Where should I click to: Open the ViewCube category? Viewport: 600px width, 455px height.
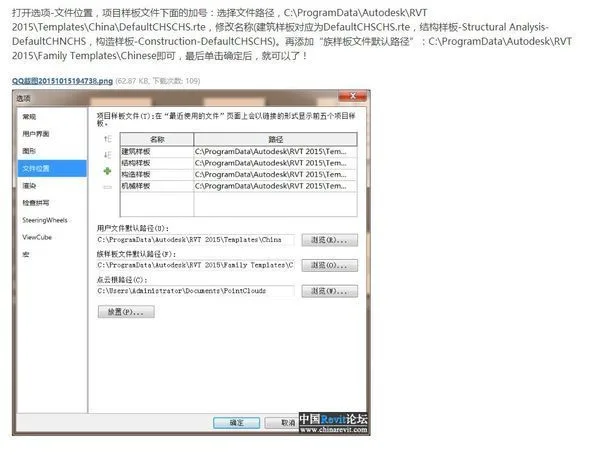(37, 237)
